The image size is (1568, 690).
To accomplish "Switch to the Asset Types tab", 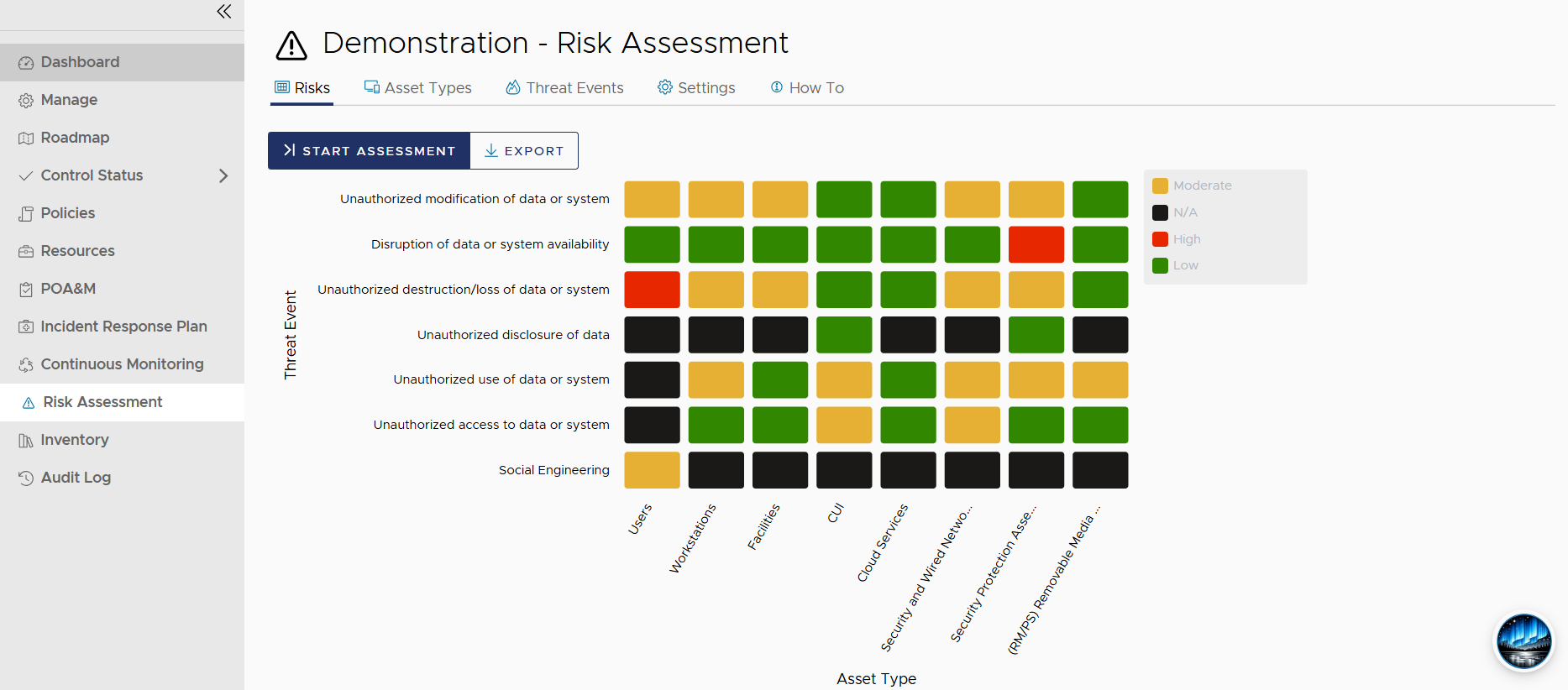I will pos(417,87).
